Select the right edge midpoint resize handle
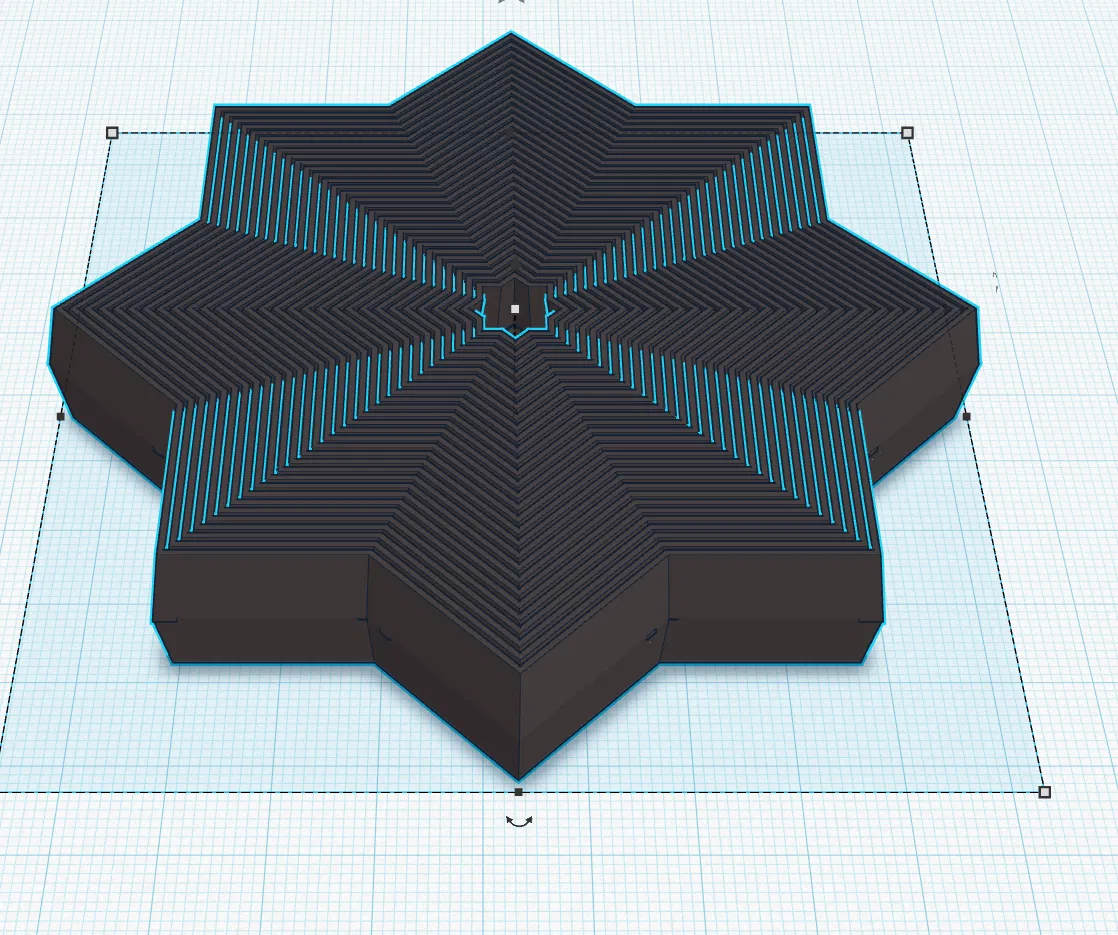This screenshot has width=1118, height=935. tap(967, 416)
